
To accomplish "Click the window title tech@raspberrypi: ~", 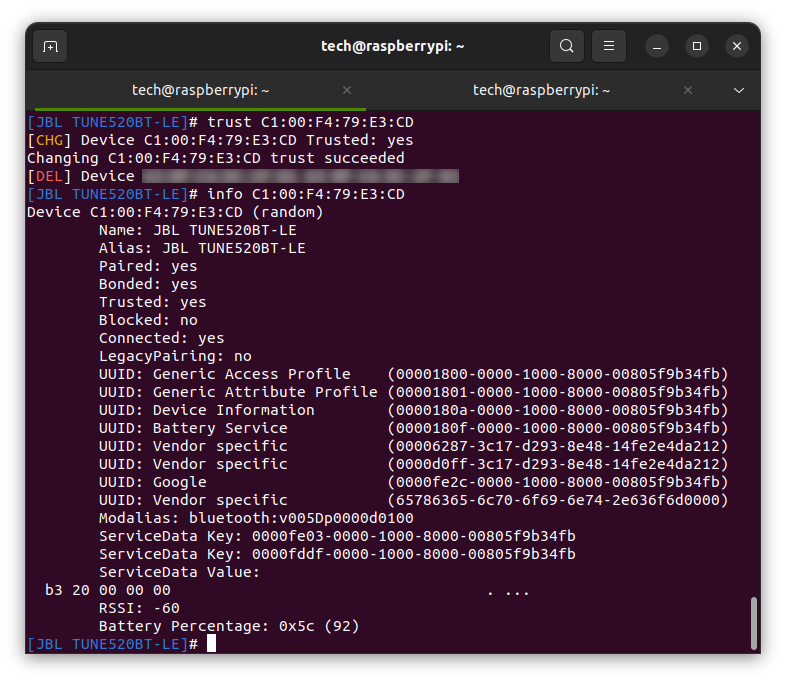I will [392, 47].
